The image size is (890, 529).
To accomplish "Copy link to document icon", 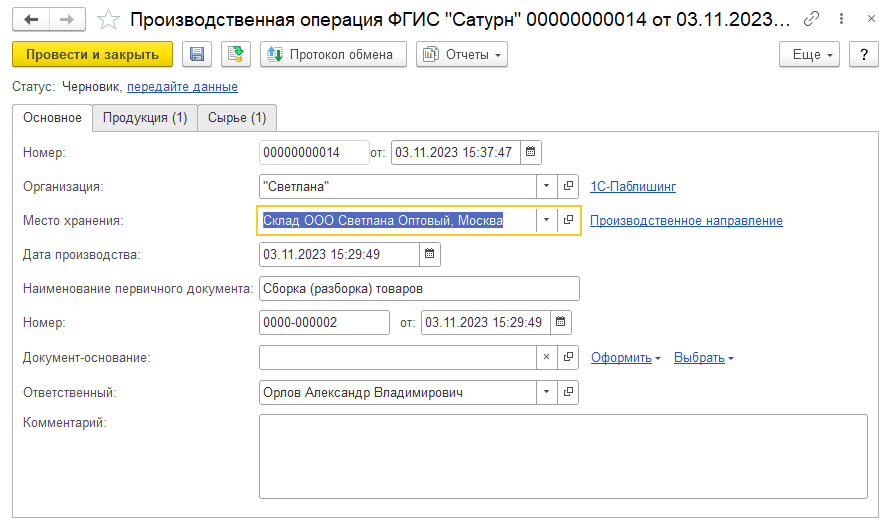I will (812, 19).
